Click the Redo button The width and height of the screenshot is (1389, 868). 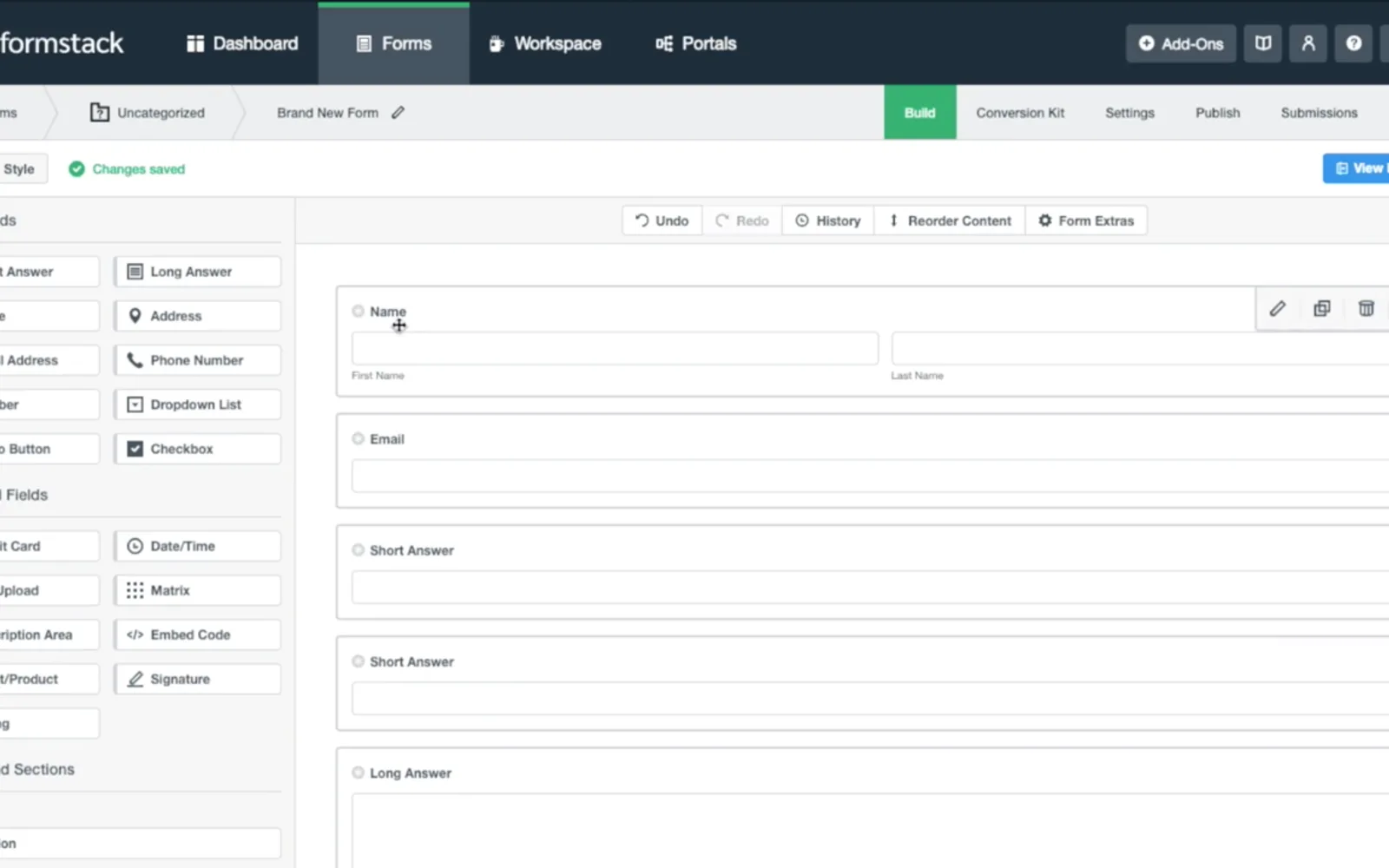click(x=742, y=220)
